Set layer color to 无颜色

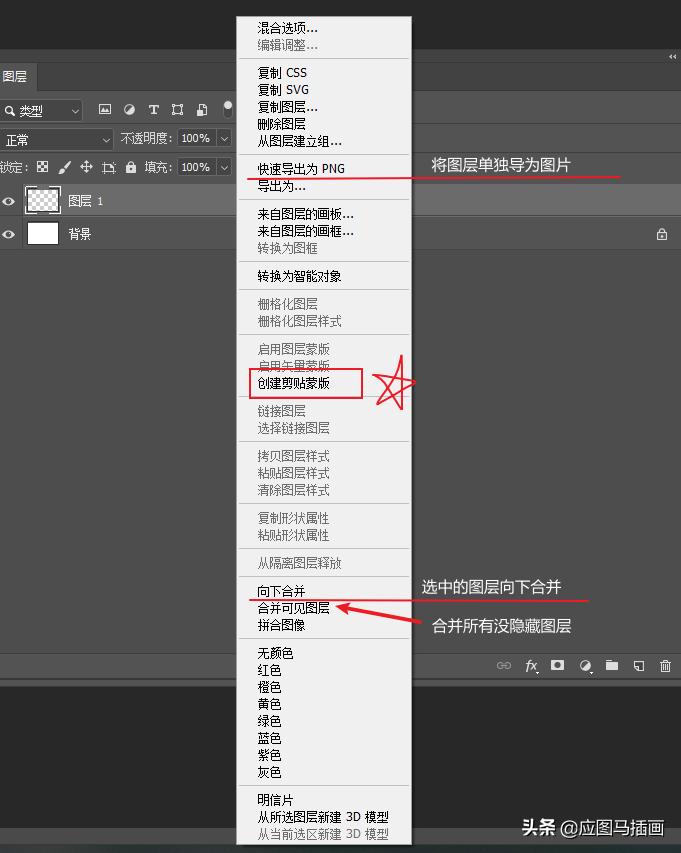click(x=276, y=653)
